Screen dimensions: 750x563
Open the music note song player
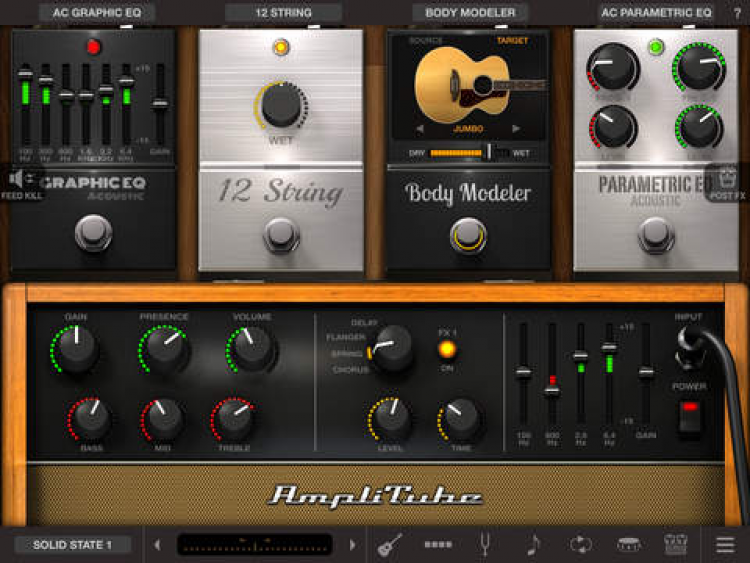533,545
